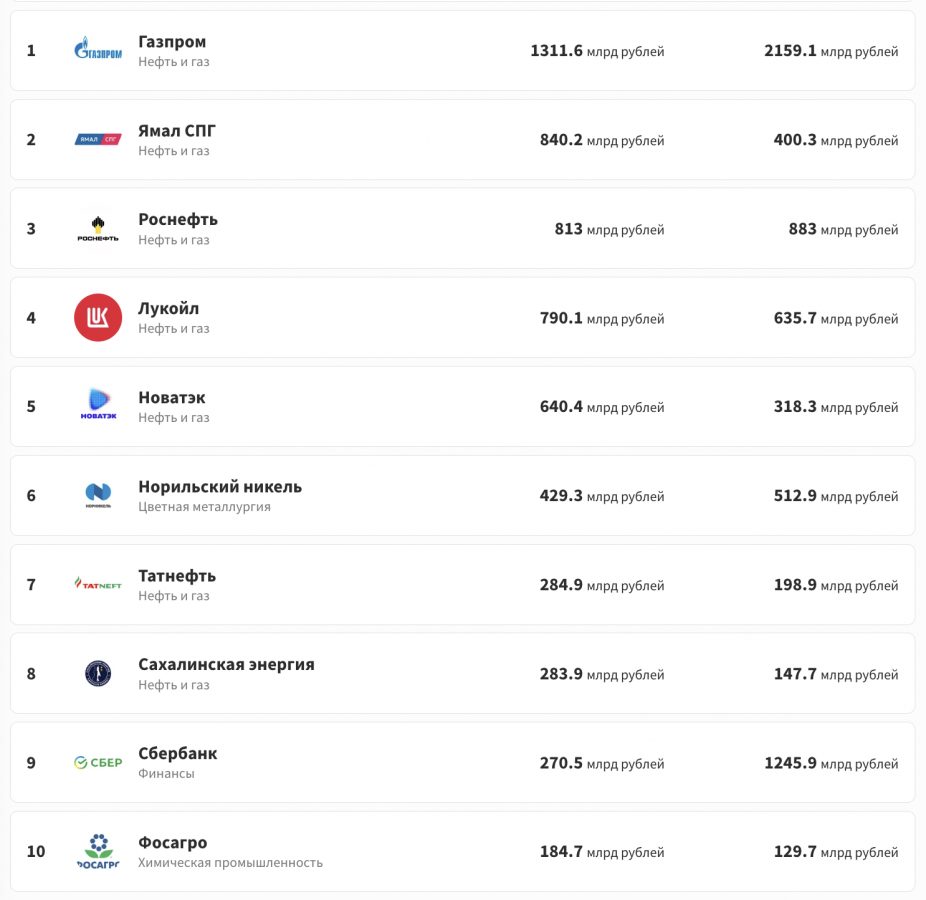
Task: Open the Сбербанк company title
Action: [x=178, y=754]
